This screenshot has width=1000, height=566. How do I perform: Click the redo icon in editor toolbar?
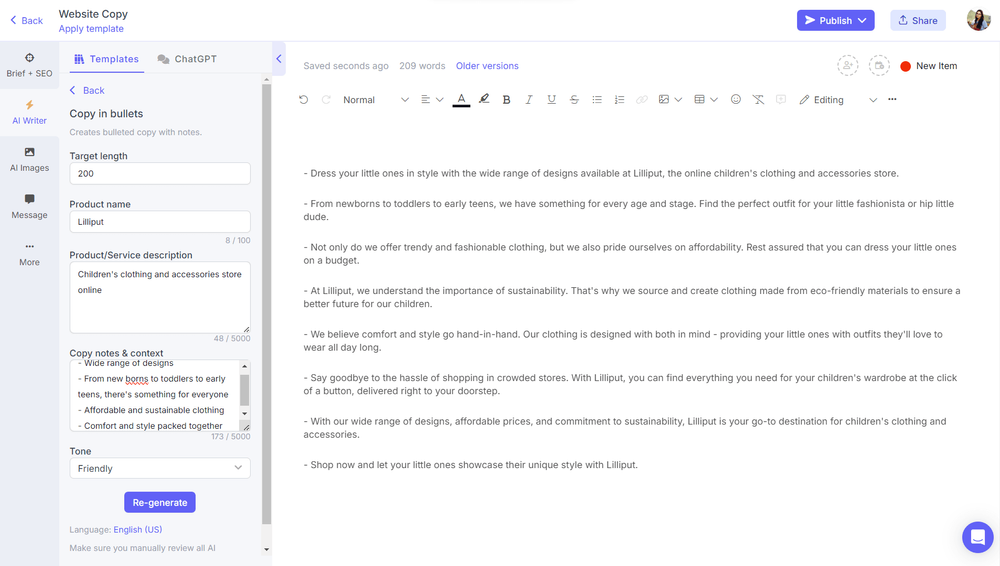(x=326, y=100)
